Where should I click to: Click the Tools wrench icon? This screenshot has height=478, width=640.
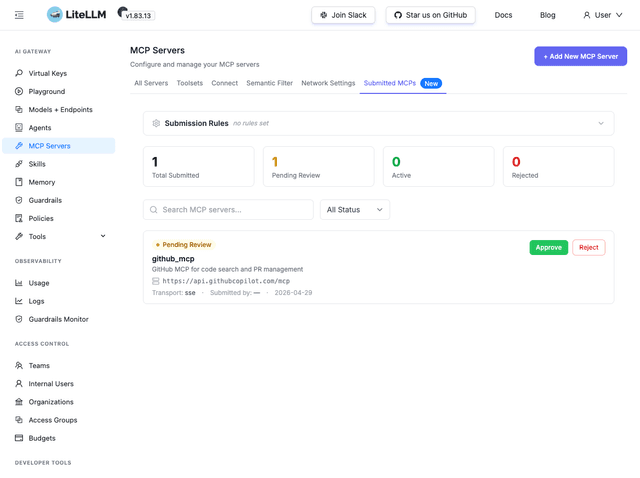[x=19, y=236]
